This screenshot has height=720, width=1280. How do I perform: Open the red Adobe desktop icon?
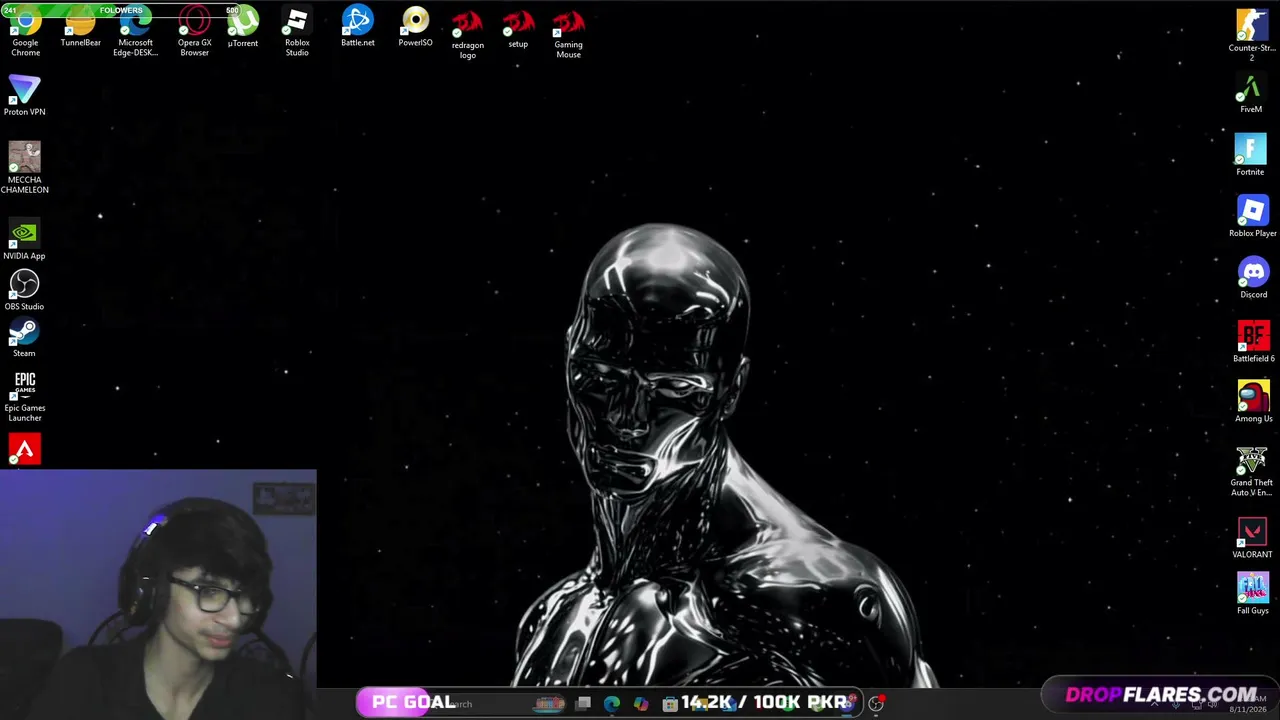[24, 450]
